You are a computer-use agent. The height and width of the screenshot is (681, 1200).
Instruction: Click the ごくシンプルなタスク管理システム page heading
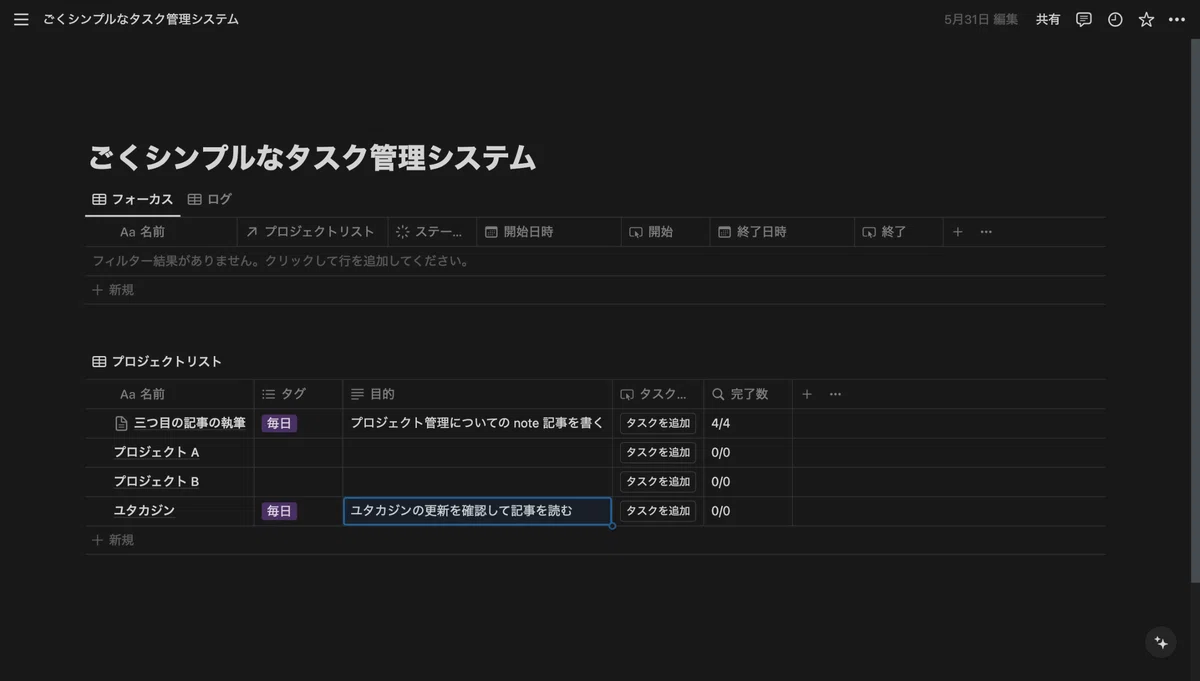pos(313,158)
